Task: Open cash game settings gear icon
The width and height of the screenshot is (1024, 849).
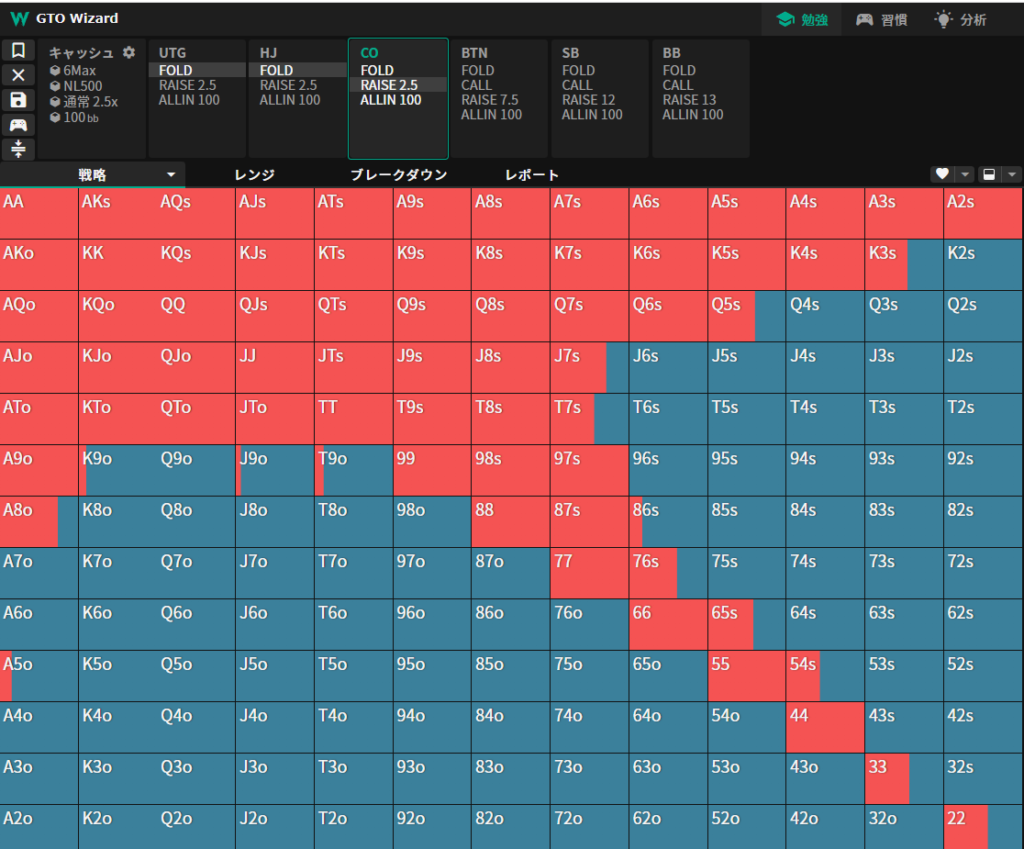Action: click(128, 53)
